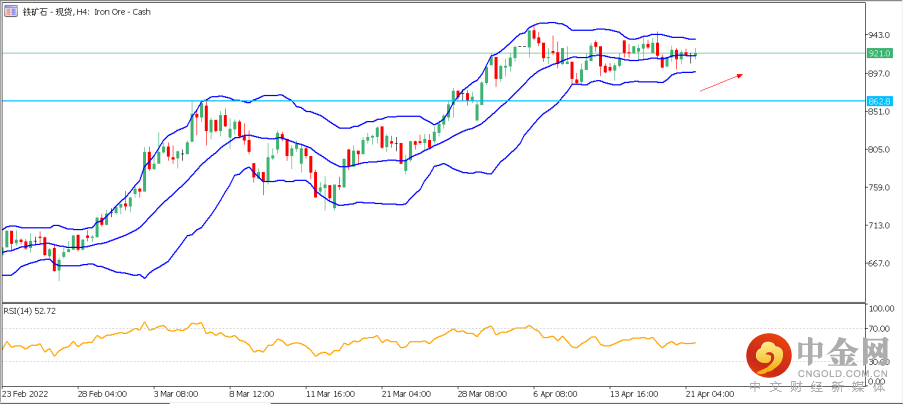The width and height of the screenshot is (903, 405).
Task: Click the '21 Apr 04:00' time label
Action: [x=710, y=395]
